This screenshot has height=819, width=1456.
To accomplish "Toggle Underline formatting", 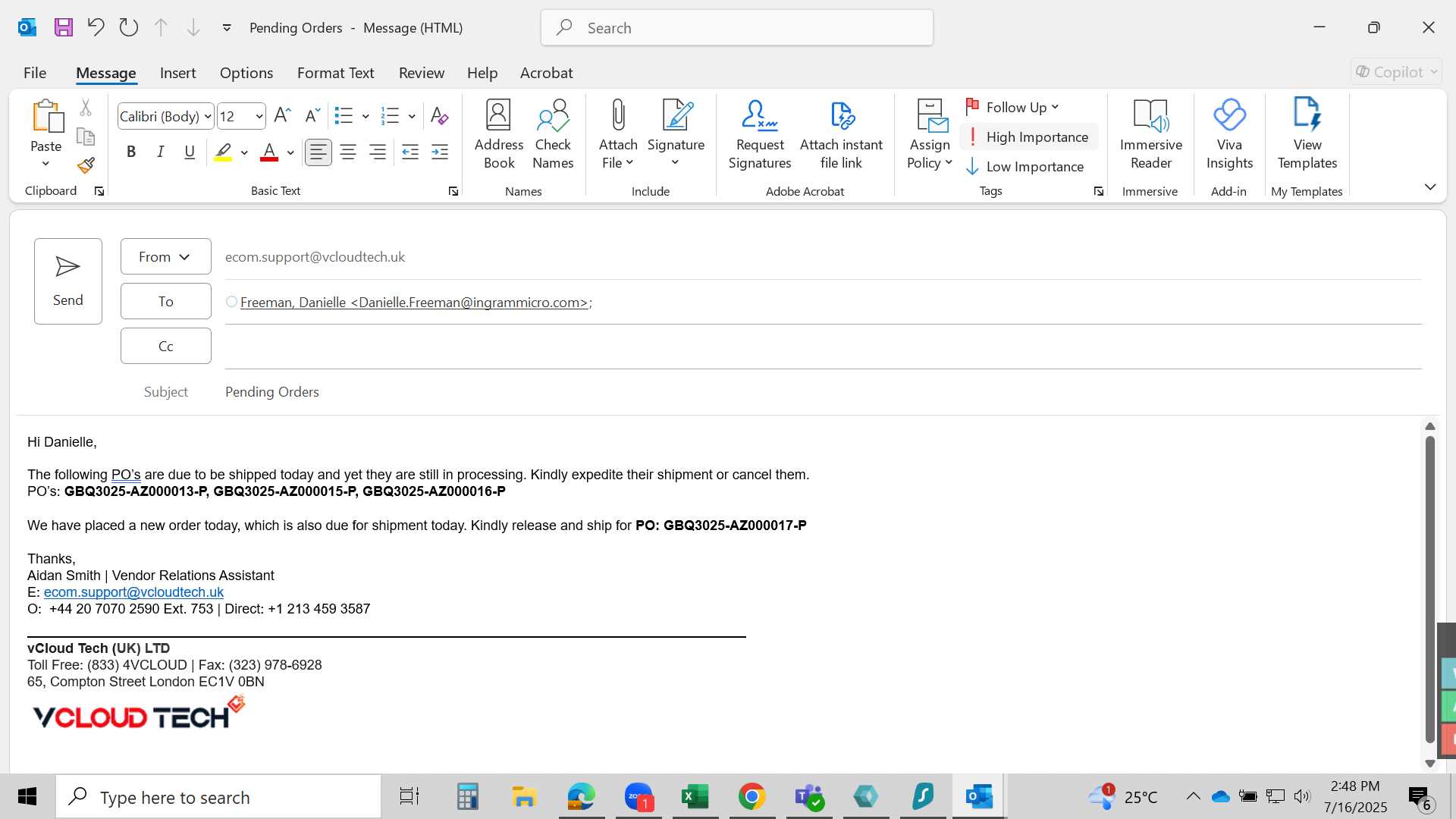I will coord(190,152).
